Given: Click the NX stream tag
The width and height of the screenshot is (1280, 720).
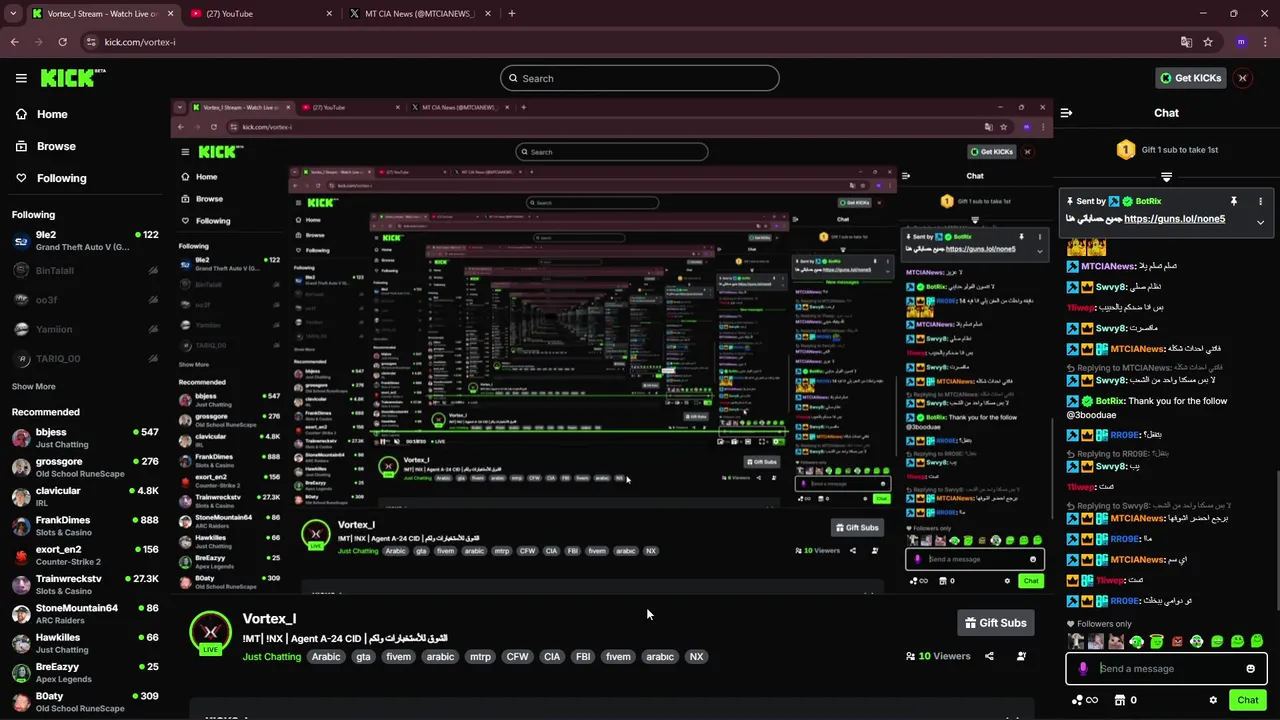Looking at the screenshot, I should click(697, 657).
